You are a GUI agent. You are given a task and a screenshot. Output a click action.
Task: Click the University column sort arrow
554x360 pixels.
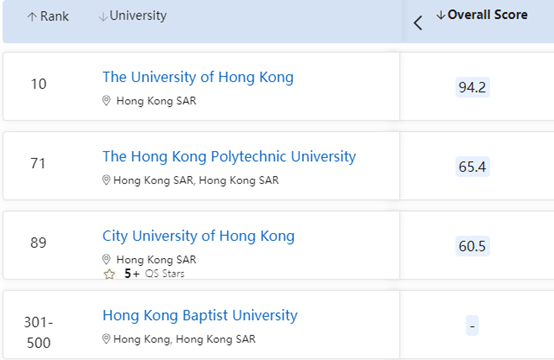103,17
